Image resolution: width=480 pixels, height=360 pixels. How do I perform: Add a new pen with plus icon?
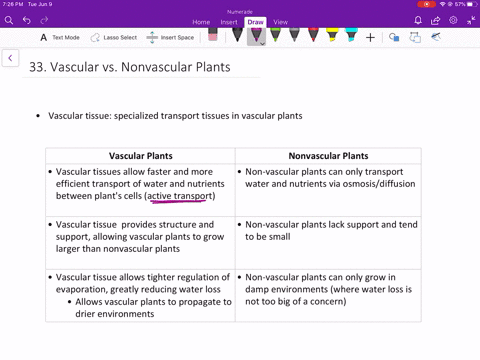click(x=370, y=38)
